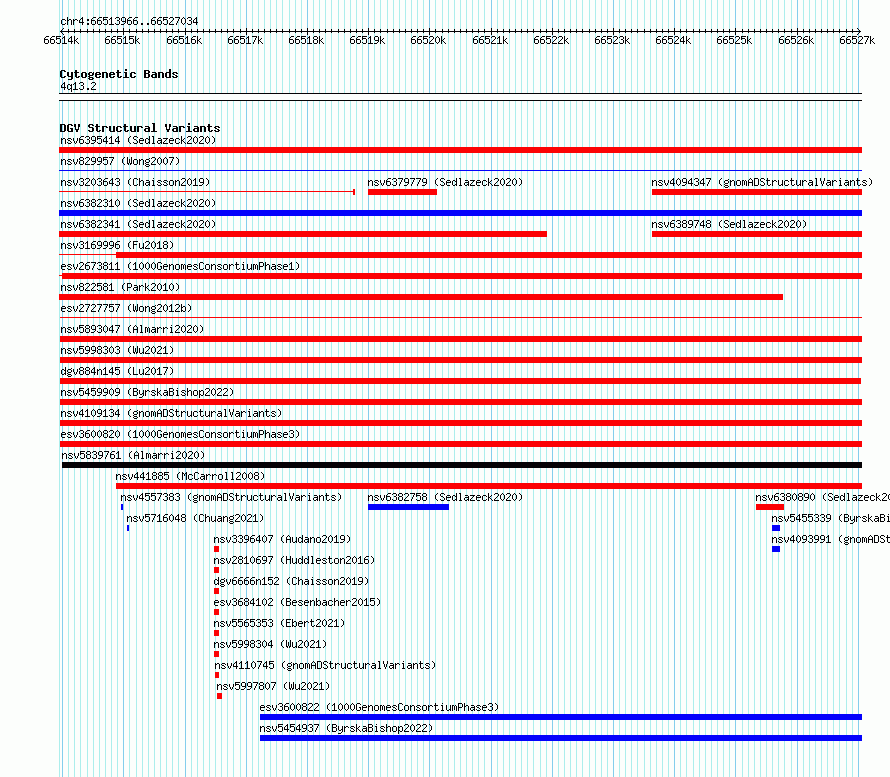Open the nsv829957 (Wong2007) variant

pyautogui.click(x=120, y=161)
